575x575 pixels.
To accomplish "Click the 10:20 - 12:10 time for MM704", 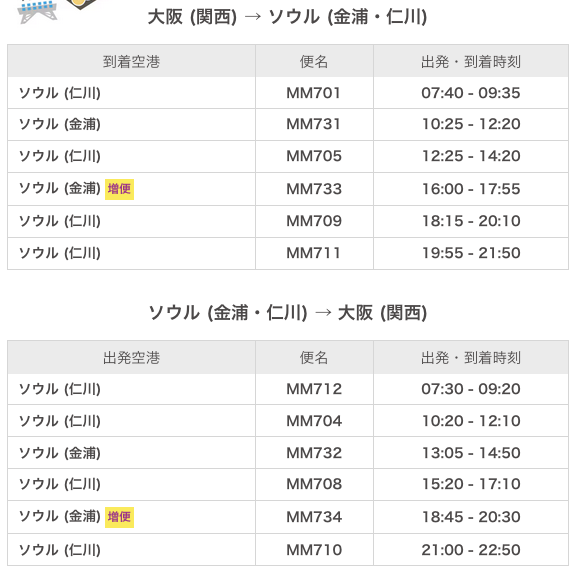I will coord(470,421).
